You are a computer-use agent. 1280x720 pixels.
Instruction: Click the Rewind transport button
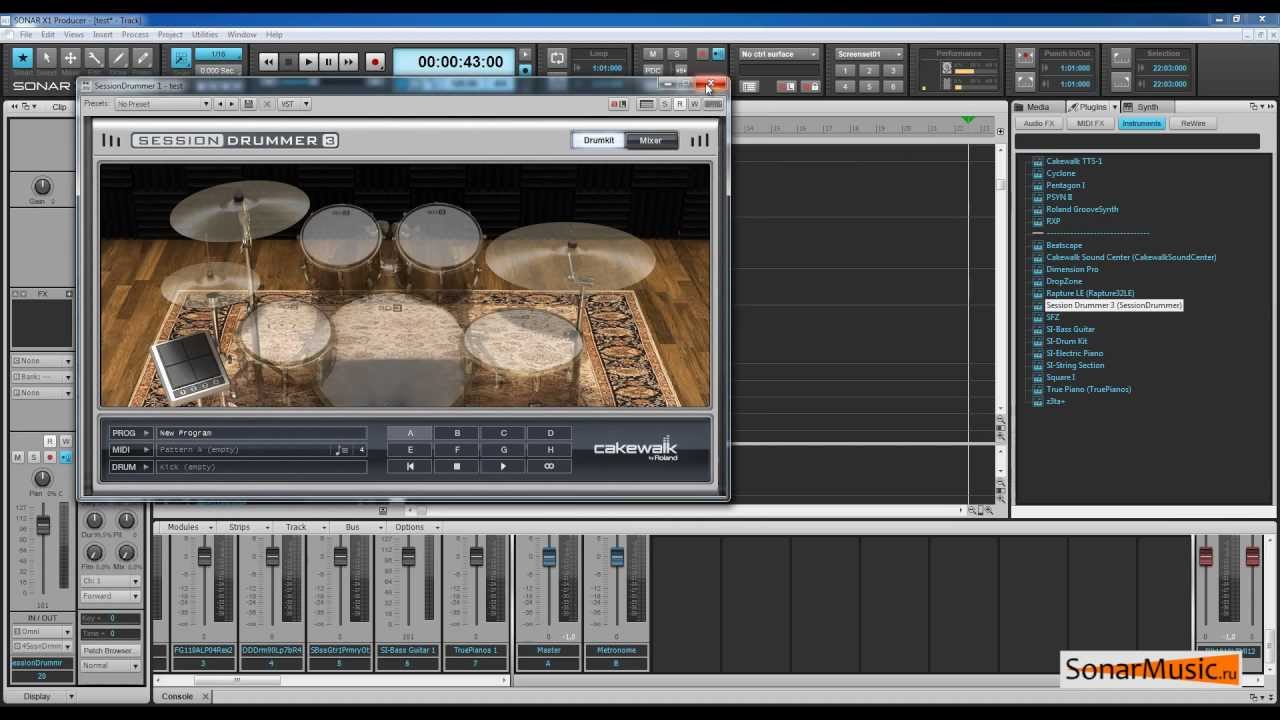click(x=268, y=62)
